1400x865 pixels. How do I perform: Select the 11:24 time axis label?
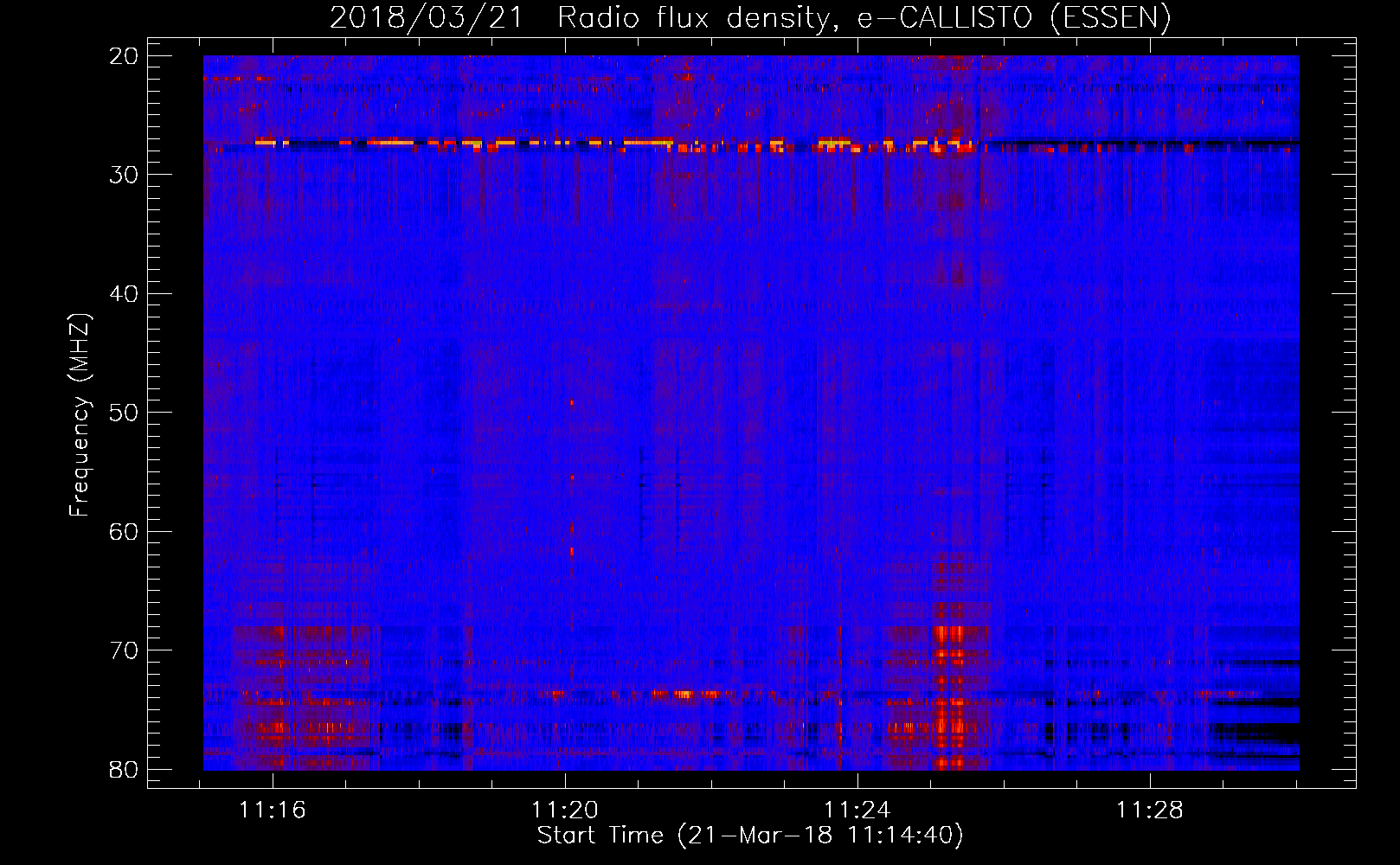coord(857,811)
